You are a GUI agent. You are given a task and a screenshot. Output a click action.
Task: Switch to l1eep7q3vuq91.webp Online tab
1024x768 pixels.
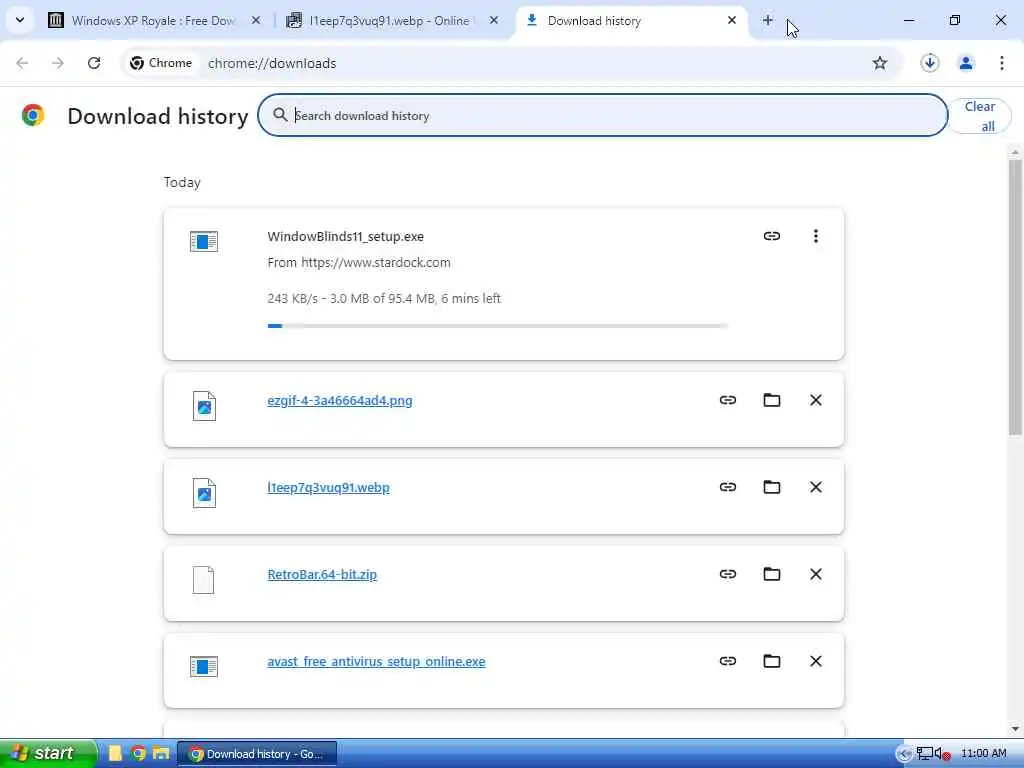point(394,20)
